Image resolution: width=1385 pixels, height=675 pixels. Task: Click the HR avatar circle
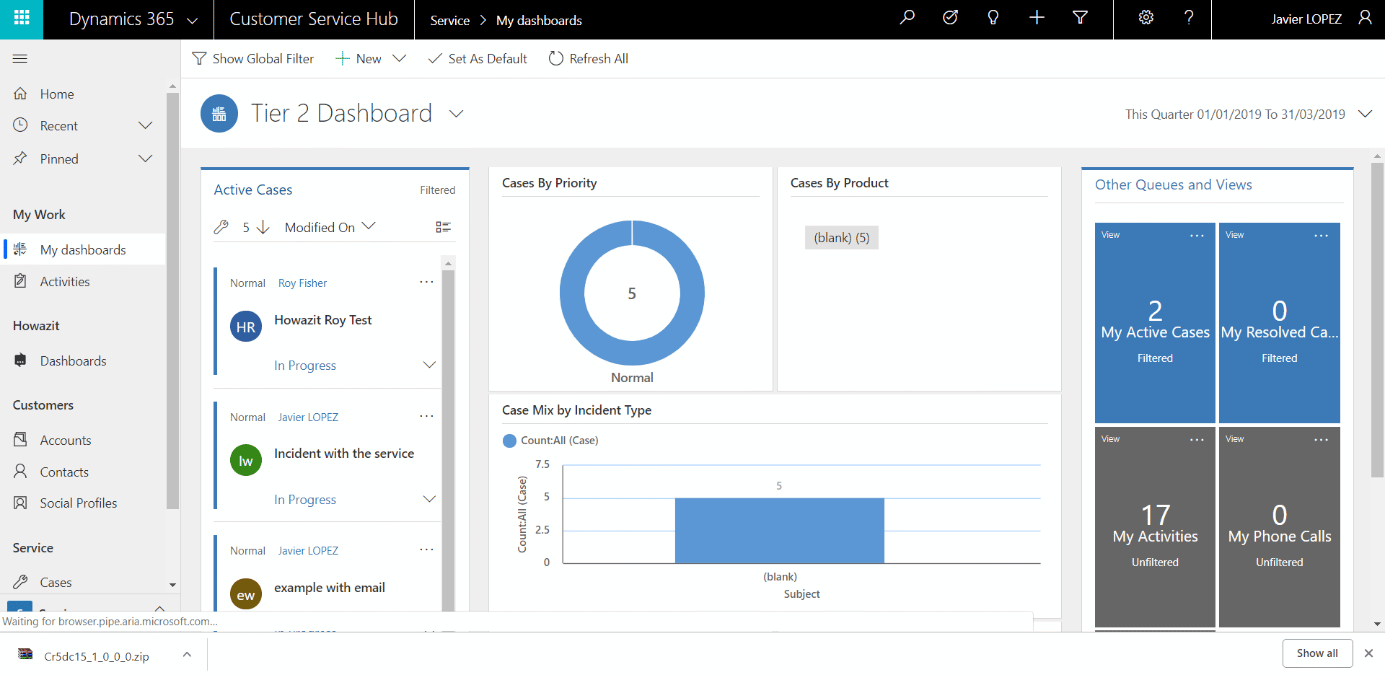[246, 326]
